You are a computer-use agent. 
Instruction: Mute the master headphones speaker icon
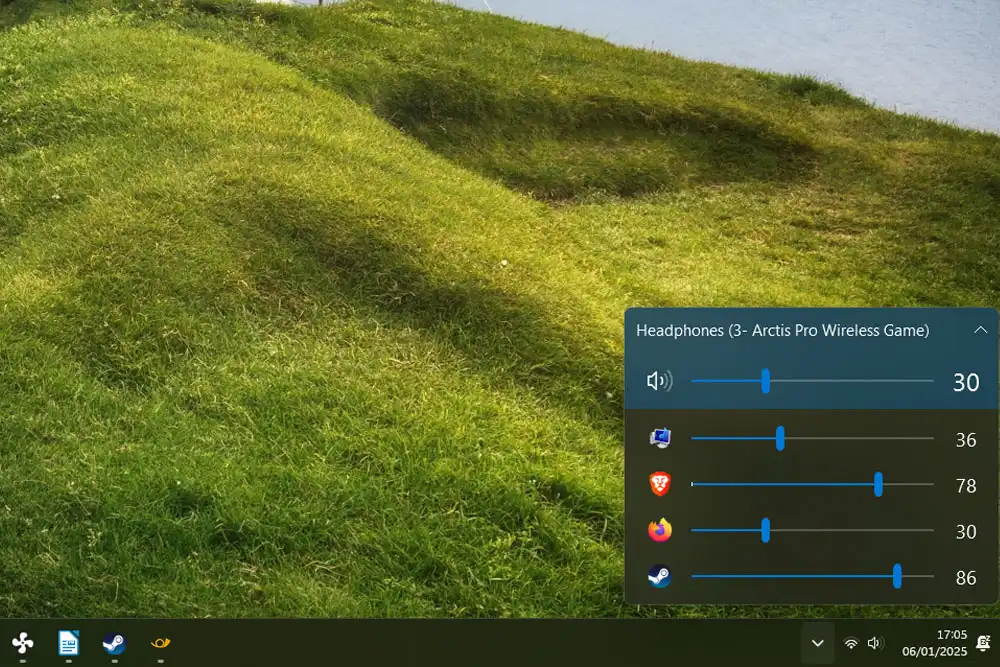pyautogui.click(x=659, y=381)
